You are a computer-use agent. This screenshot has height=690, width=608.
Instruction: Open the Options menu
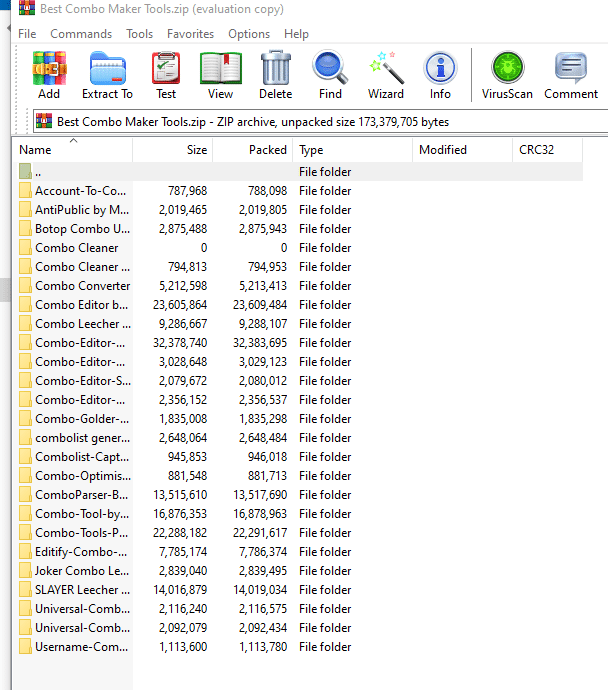[249, 34]
